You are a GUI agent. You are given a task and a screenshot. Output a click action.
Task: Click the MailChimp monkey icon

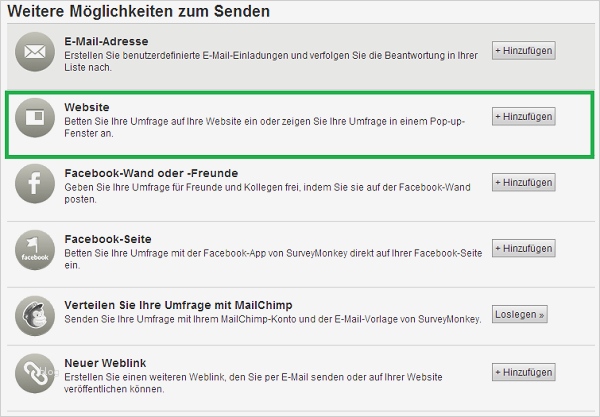click(x=34, y=315)
